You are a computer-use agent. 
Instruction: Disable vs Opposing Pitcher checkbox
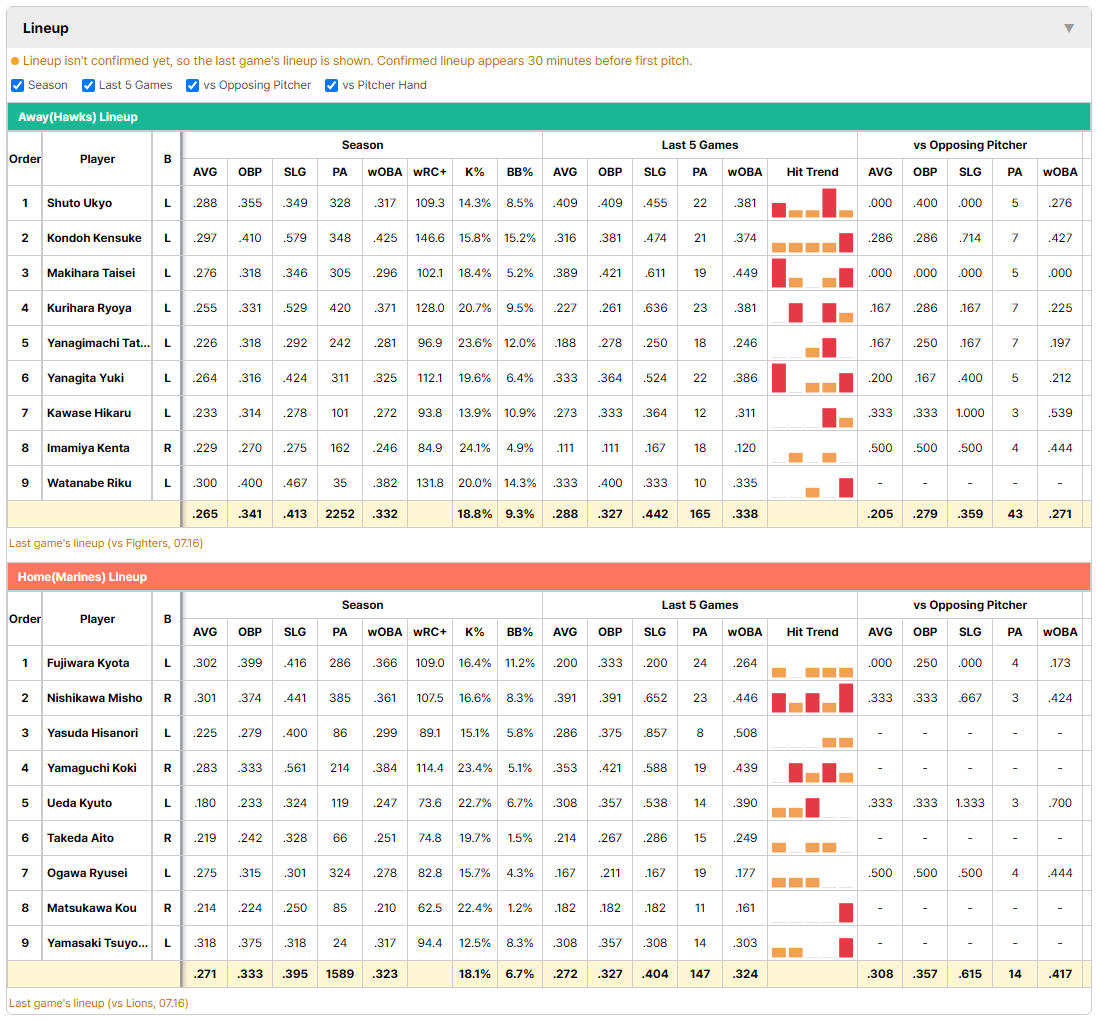[x=193, y=85]
